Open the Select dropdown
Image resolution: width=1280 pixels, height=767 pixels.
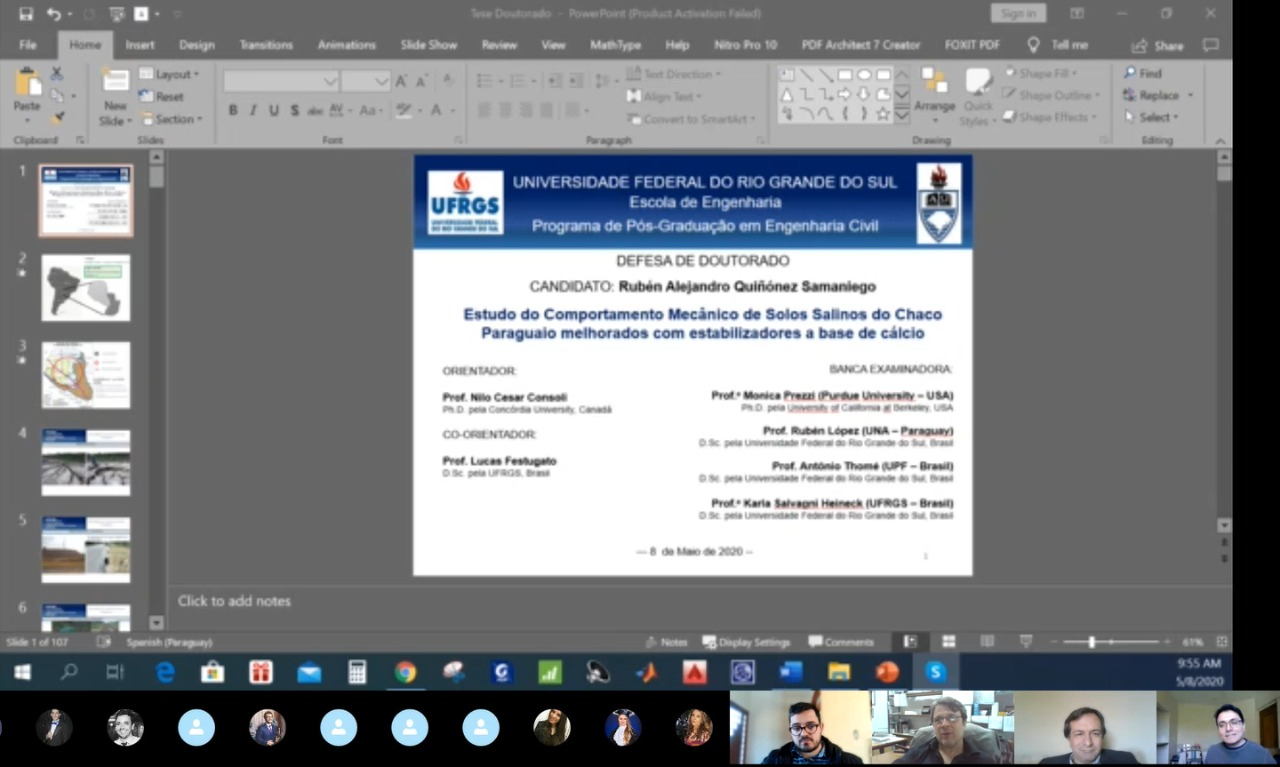coord(1151,117)
